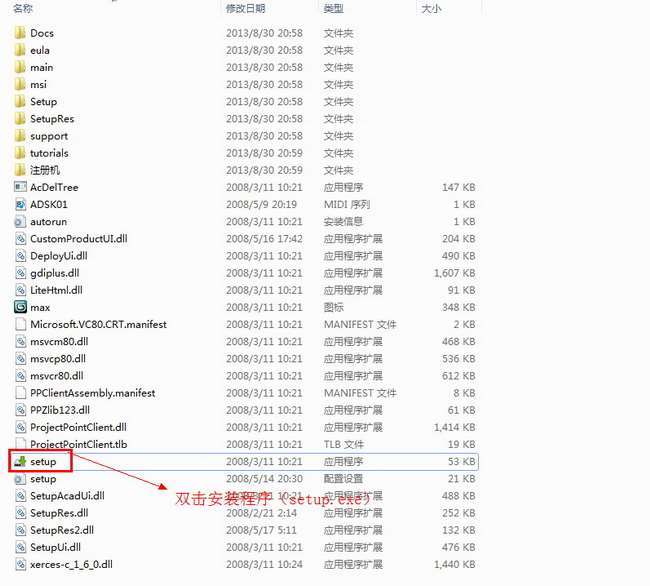The image size is (650, 586).
Task: Select the msvcp80.dll file name
Action: (x=58, y=358)
